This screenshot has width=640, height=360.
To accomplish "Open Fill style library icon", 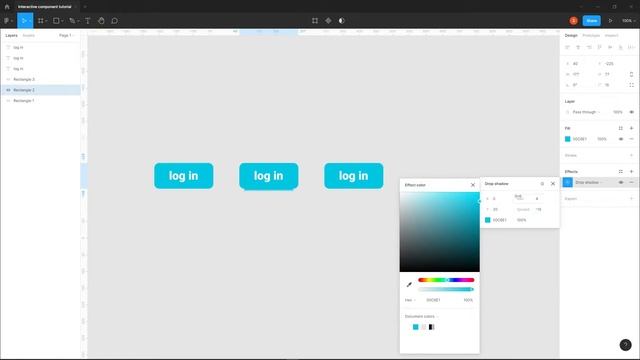I will (621, 128).
